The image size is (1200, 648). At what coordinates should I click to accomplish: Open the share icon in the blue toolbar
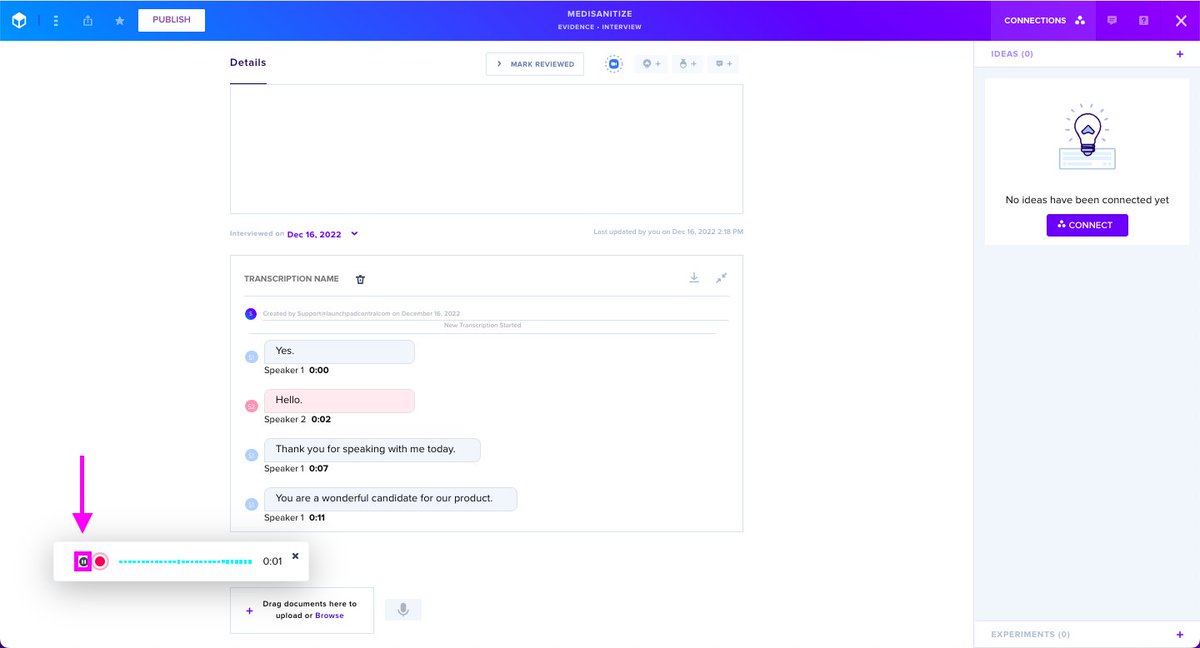tap(88, 20)
